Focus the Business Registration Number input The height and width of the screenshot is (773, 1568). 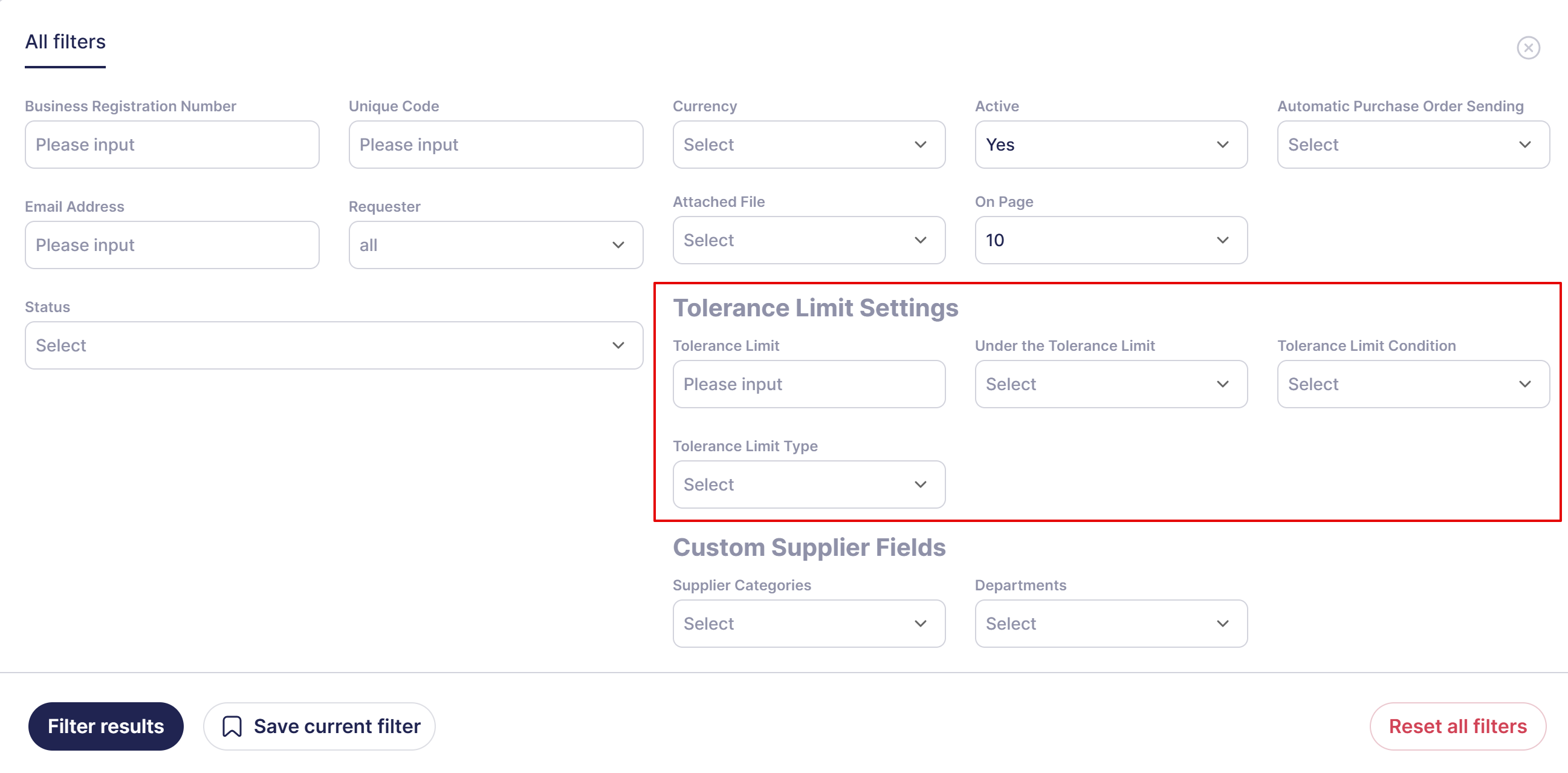[x=172, y=145]
